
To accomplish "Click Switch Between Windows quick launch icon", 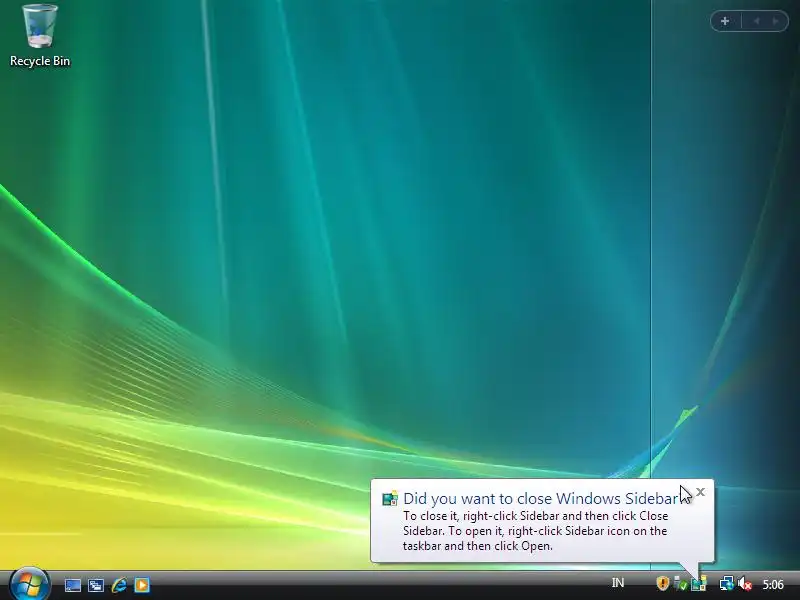I will pos(95,585).
